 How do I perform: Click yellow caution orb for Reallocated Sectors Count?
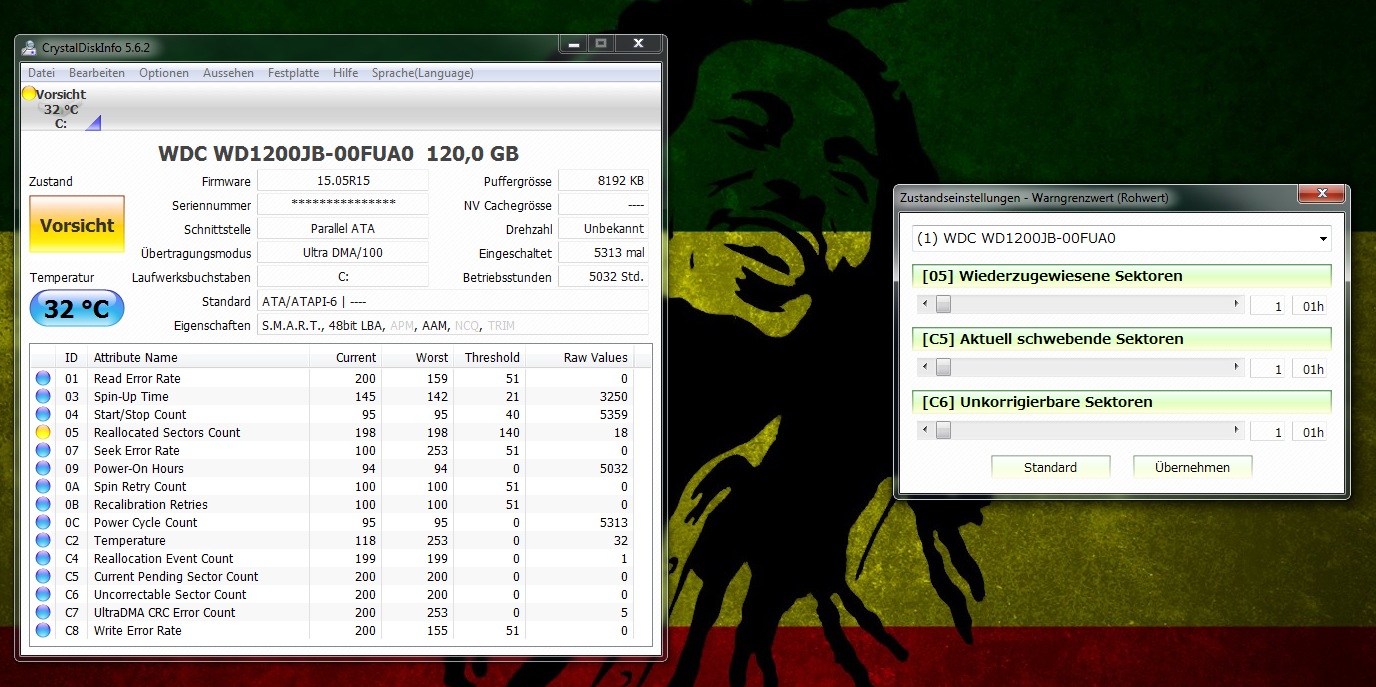pos(43,432)
